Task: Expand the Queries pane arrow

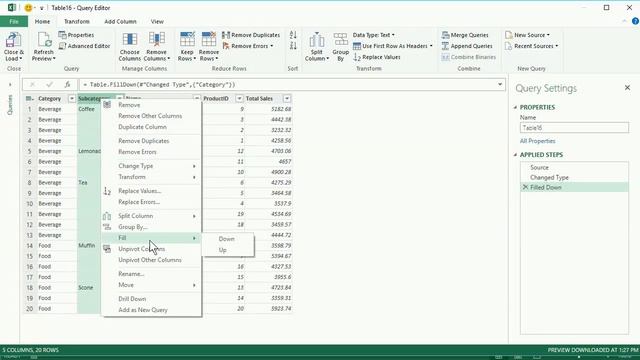Action: coord(10,84)
